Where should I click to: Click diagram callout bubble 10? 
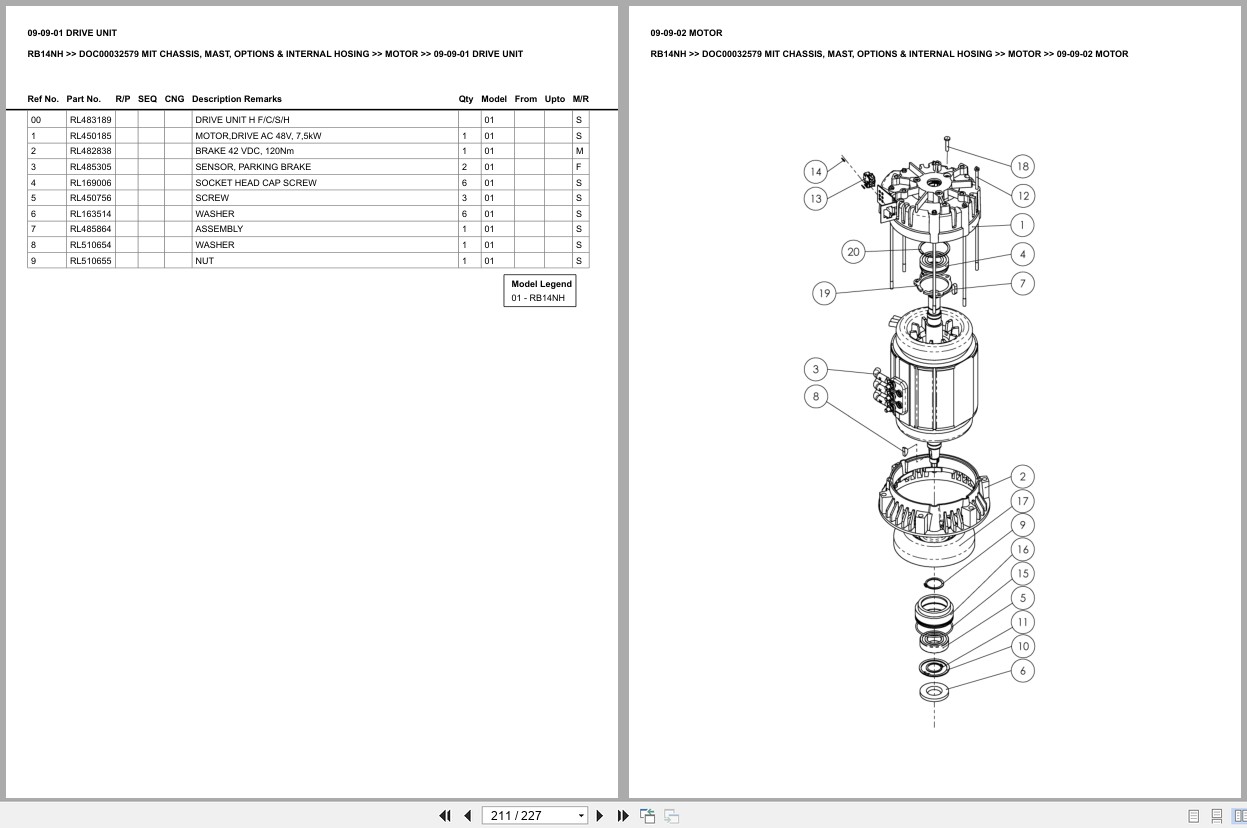coord(1022,646)
